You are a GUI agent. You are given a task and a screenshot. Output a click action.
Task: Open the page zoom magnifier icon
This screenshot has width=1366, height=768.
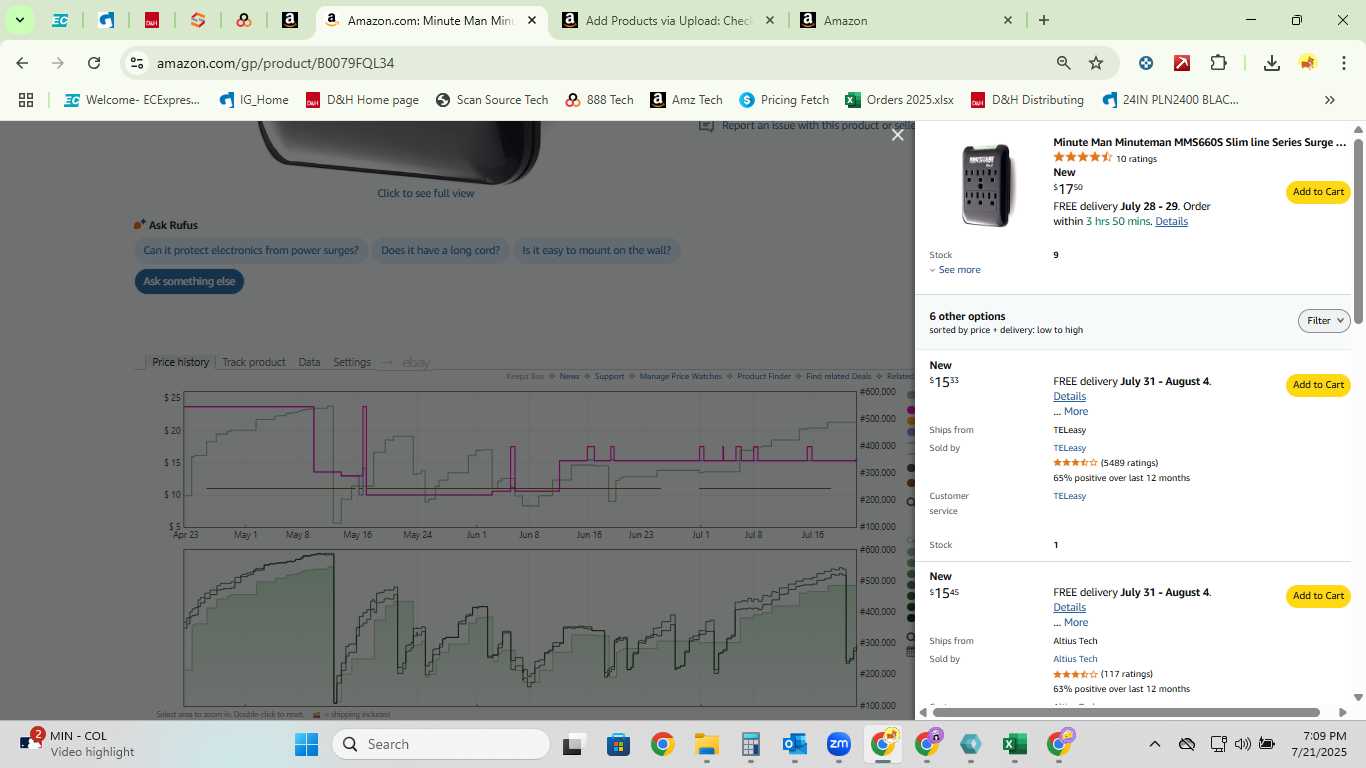[x=1064, y=63]
